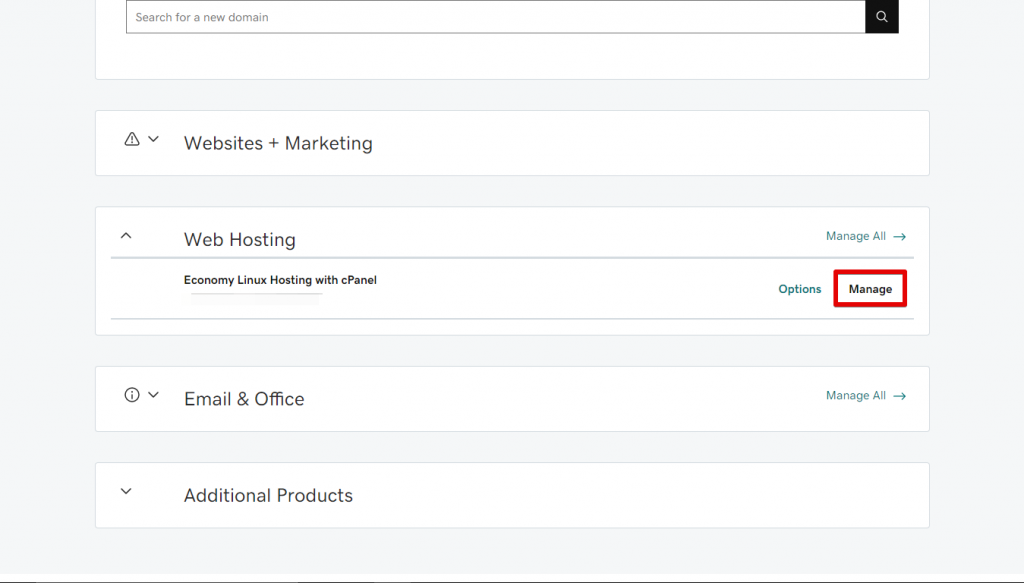Click the Email & Office heading
The image size is (1024, 583).
coord(244,399)
